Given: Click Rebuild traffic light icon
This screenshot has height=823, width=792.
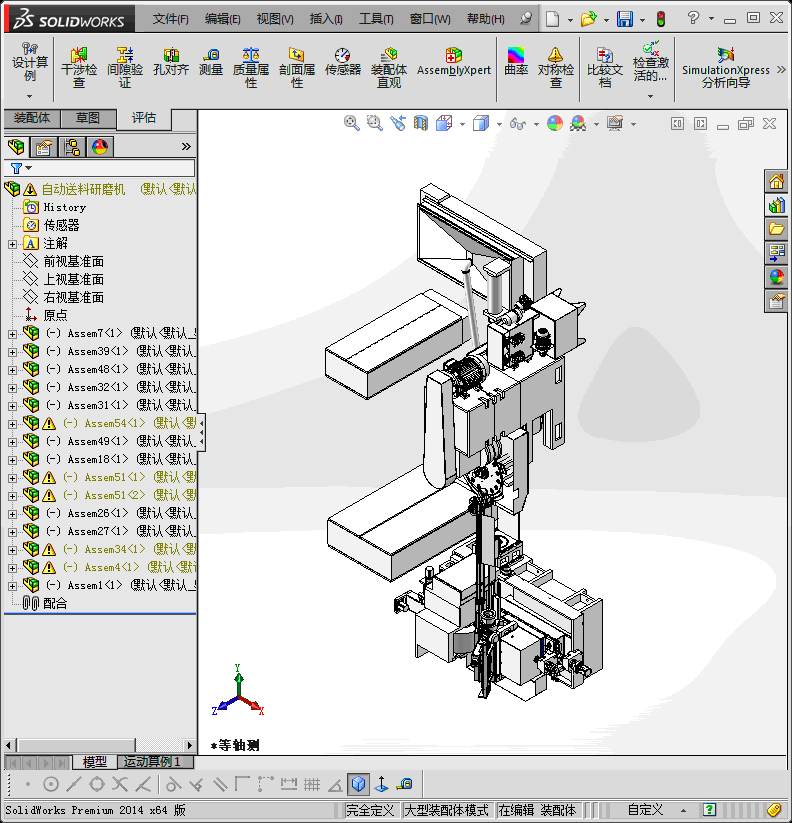Looking at the screenshot, I should coord(660,19).
